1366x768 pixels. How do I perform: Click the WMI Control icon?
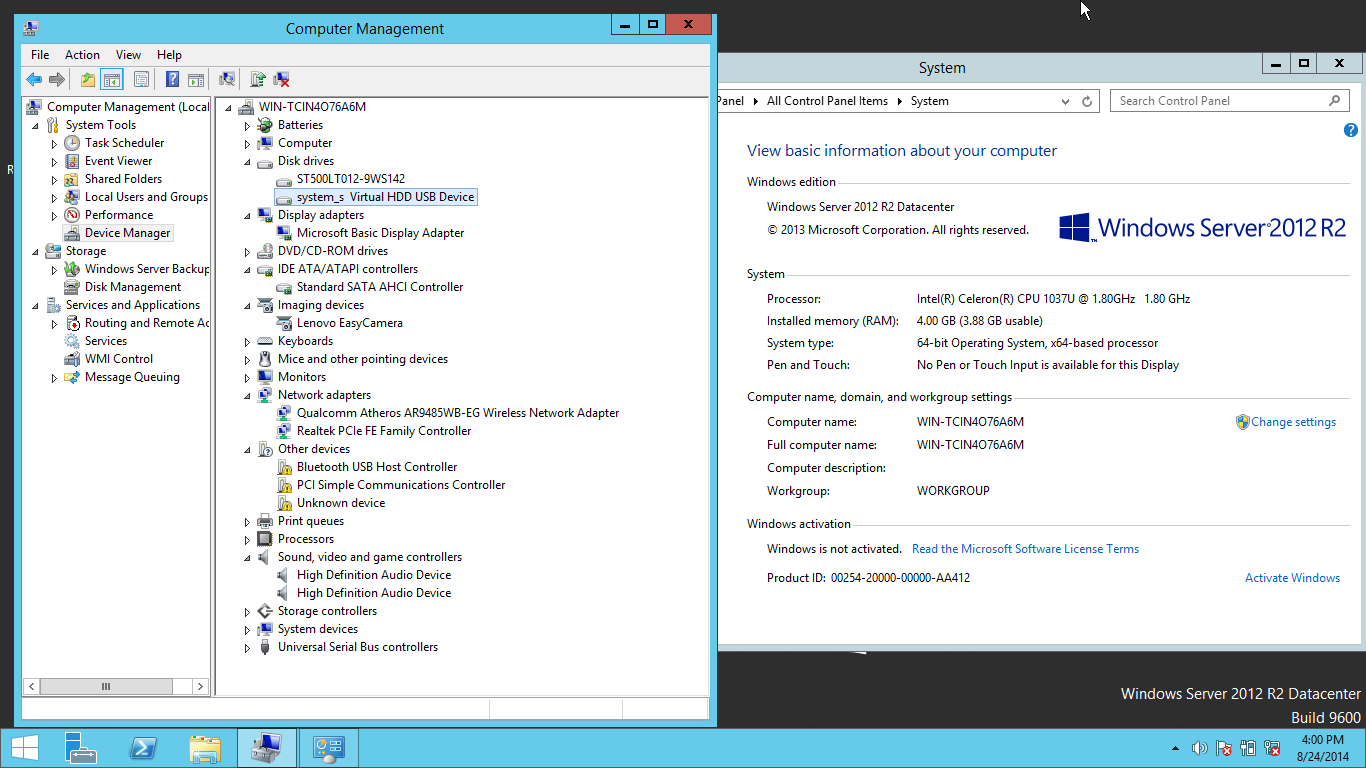(x=72, y=359)
